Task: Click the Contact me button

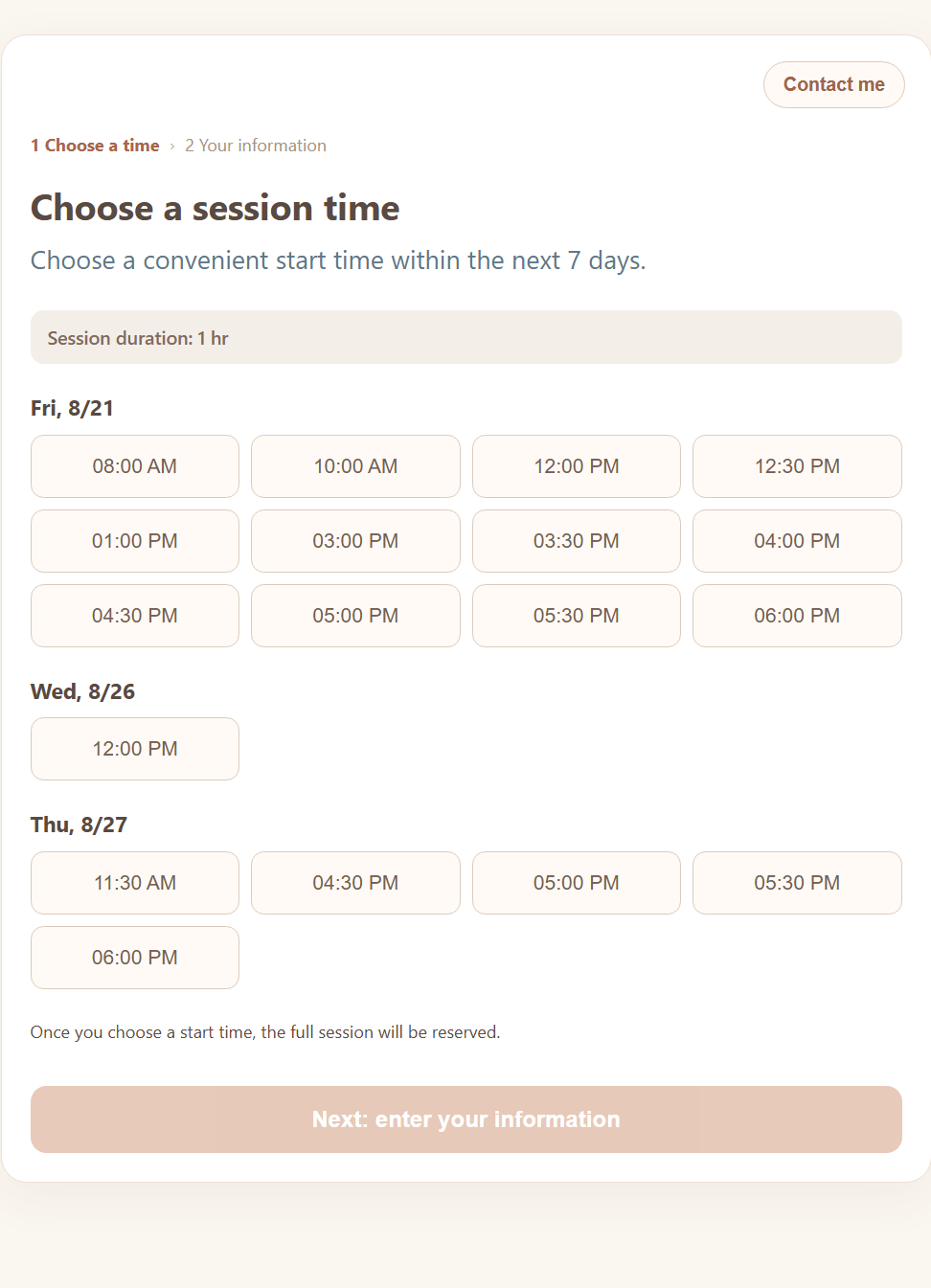Action: (833, 84)
